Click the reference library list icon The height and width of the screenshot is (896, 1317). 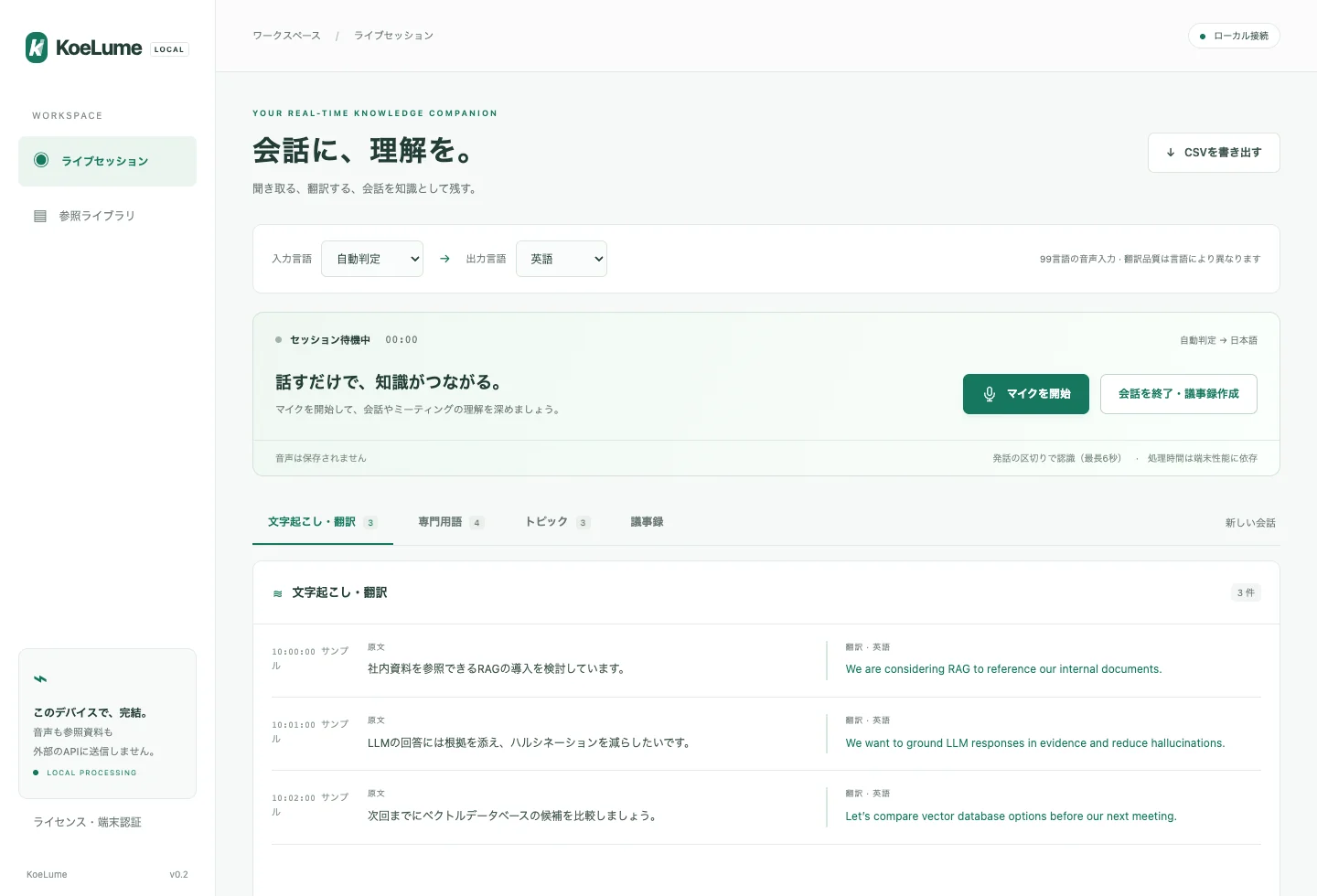pos(40,216)
